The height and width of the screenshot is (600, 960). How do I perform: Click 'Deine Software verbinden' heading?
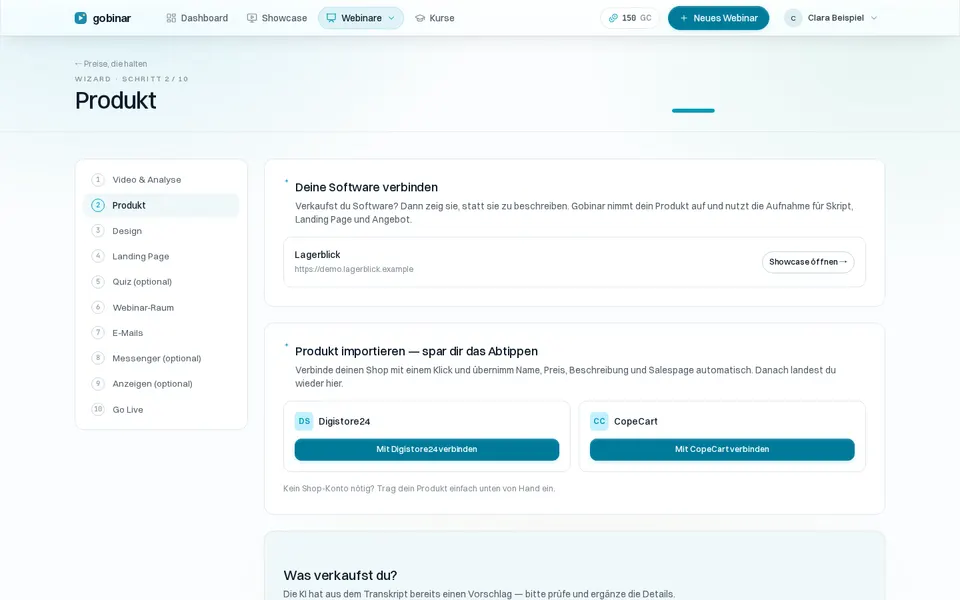click(366, 187)
